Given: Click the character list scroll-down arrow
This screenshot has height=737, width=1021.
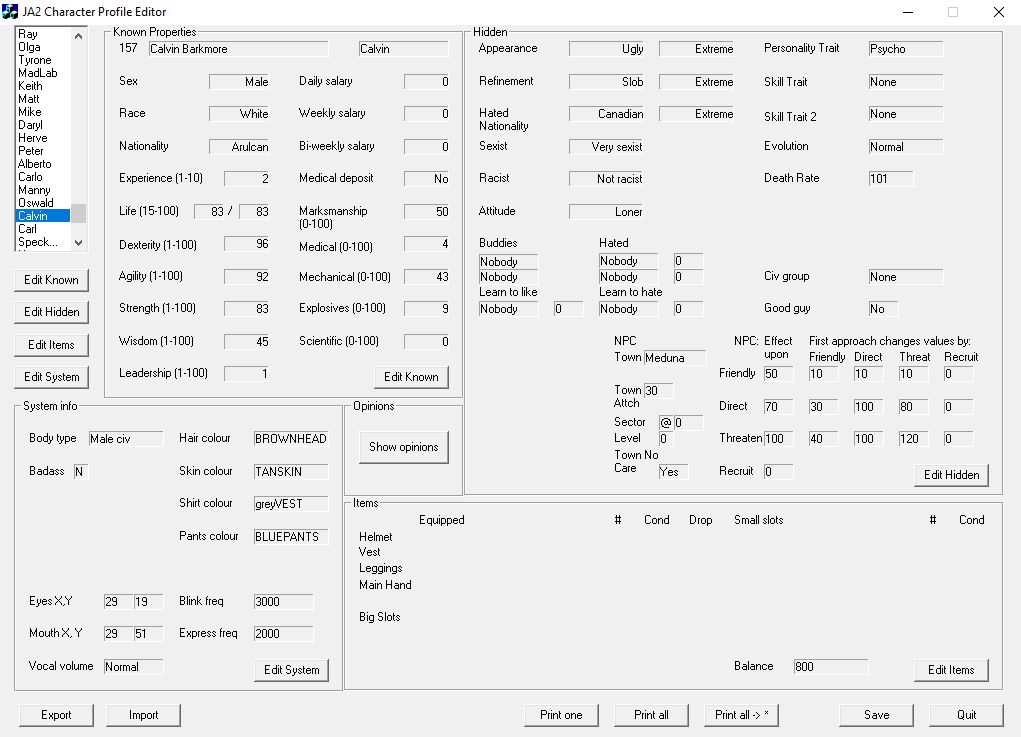Looking at the screenshot, I should coord(78,243).
